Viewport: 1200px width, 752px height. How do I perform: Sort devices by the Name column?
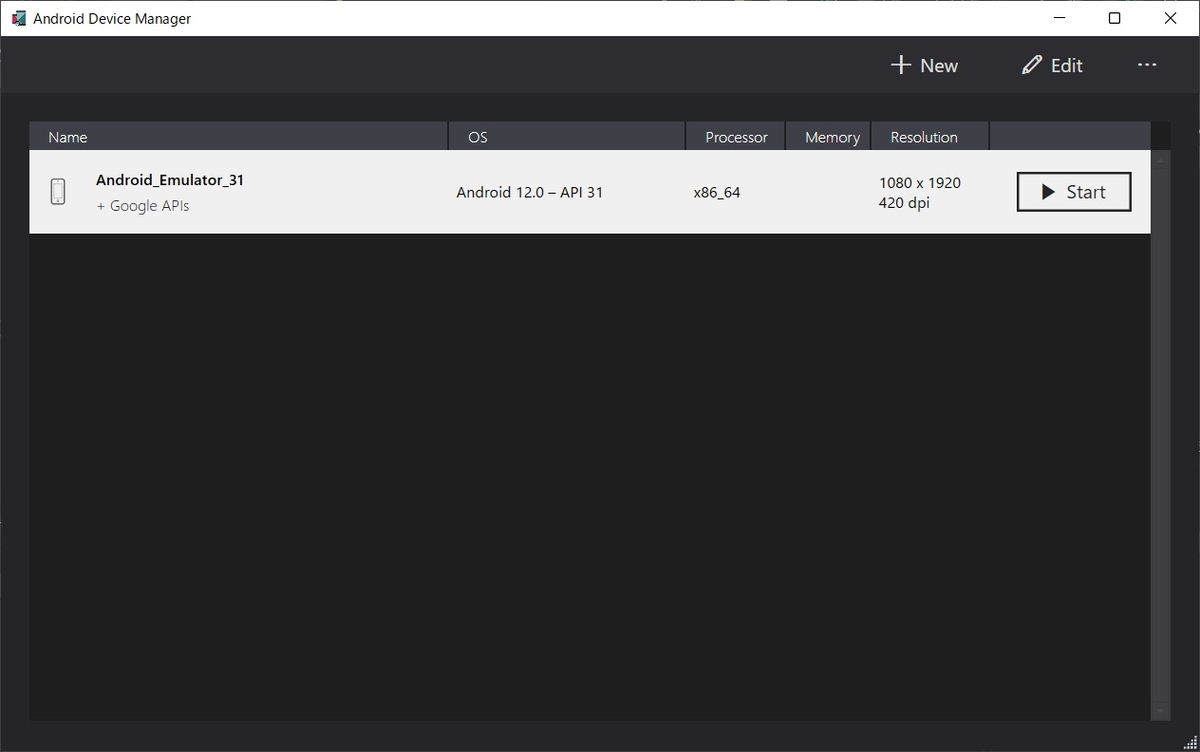[67, 136]
